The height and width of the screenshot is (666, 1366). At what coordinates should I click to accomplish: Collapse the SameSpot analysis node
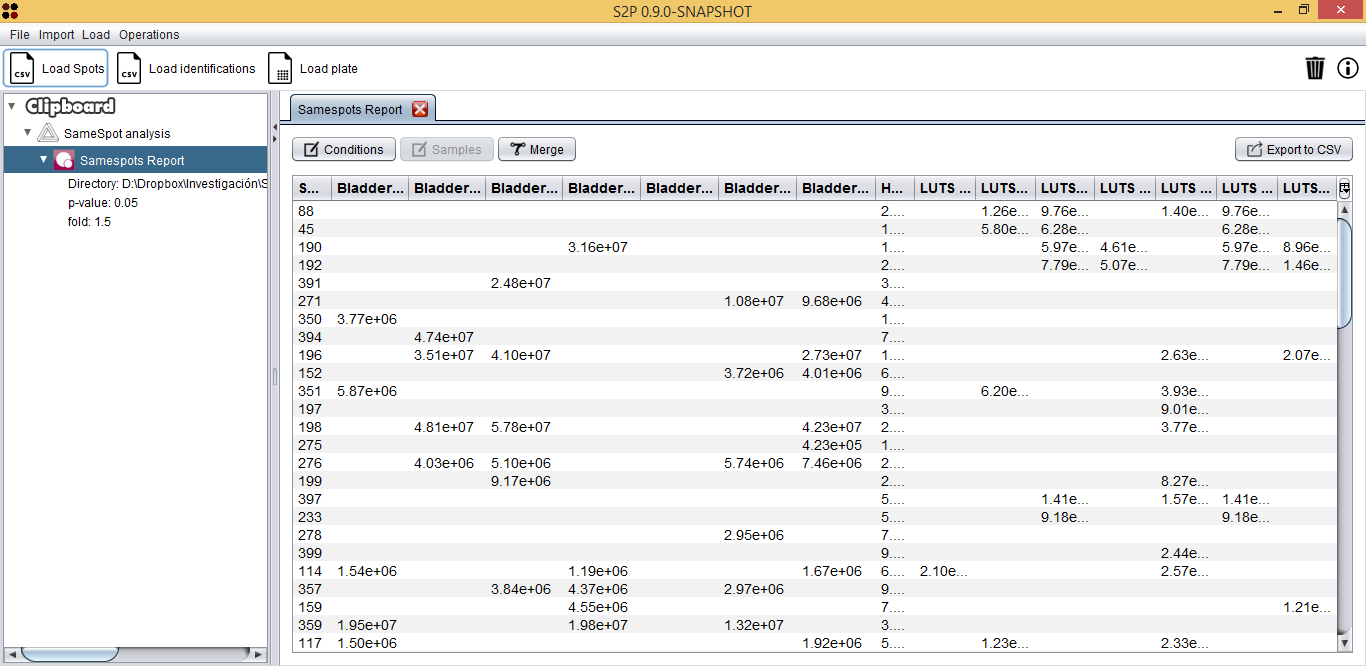tap(28, 133)
